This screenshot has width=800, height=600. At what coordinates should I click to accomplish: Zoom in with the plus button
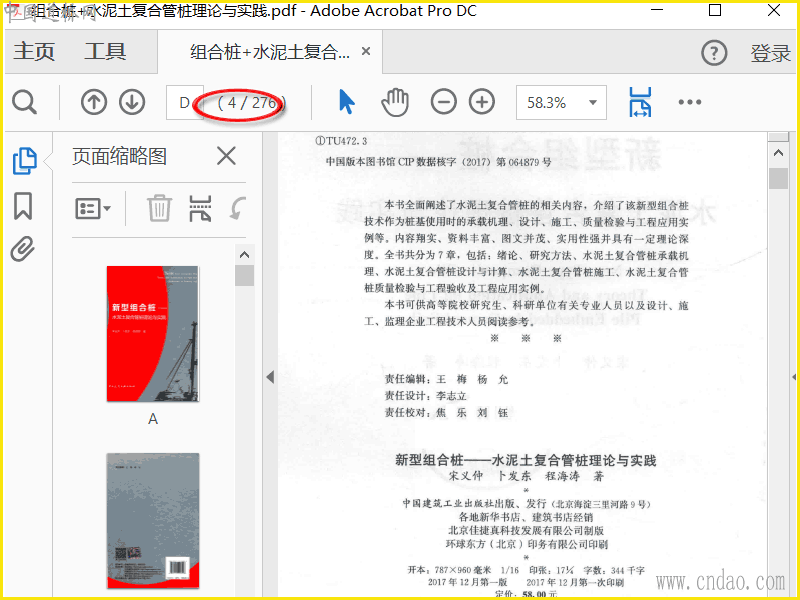point(482,102)
